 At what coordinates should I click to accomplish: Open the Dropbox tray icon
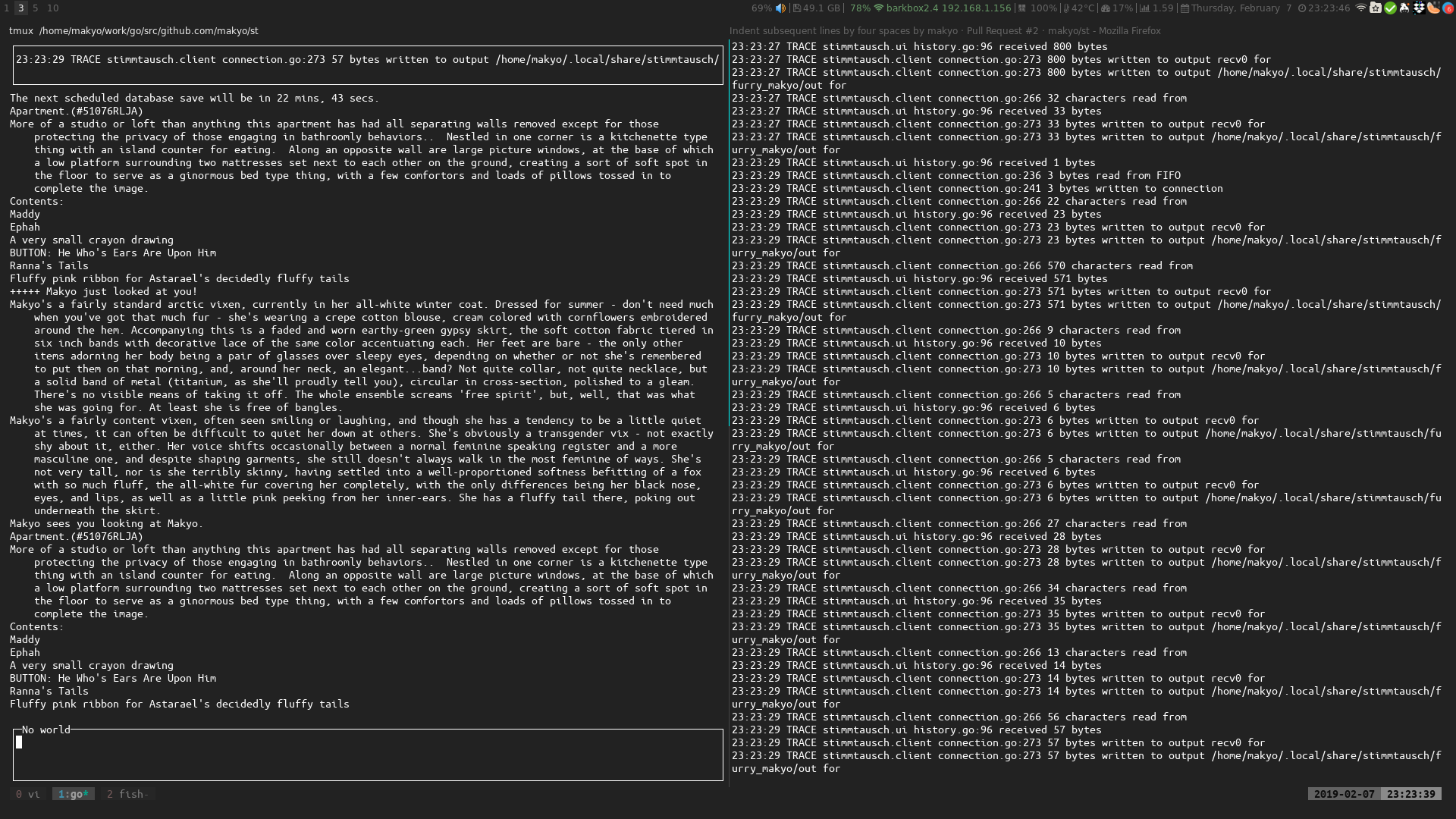[1419, 8]
